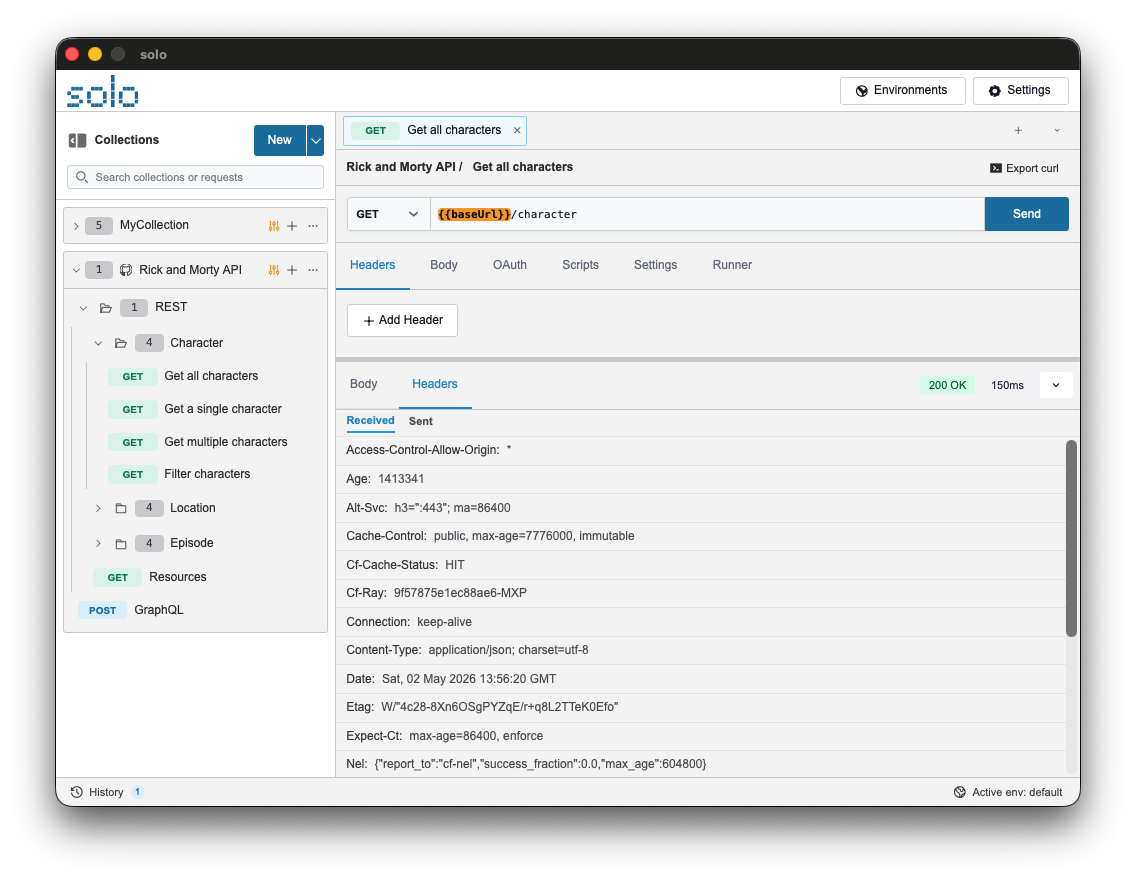Select the response Headers tab

(435, 384)
